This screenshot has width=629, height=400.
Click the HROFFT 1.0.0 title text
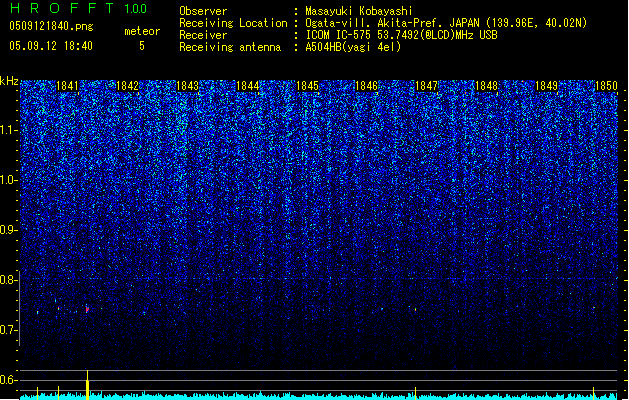point(78,8)
